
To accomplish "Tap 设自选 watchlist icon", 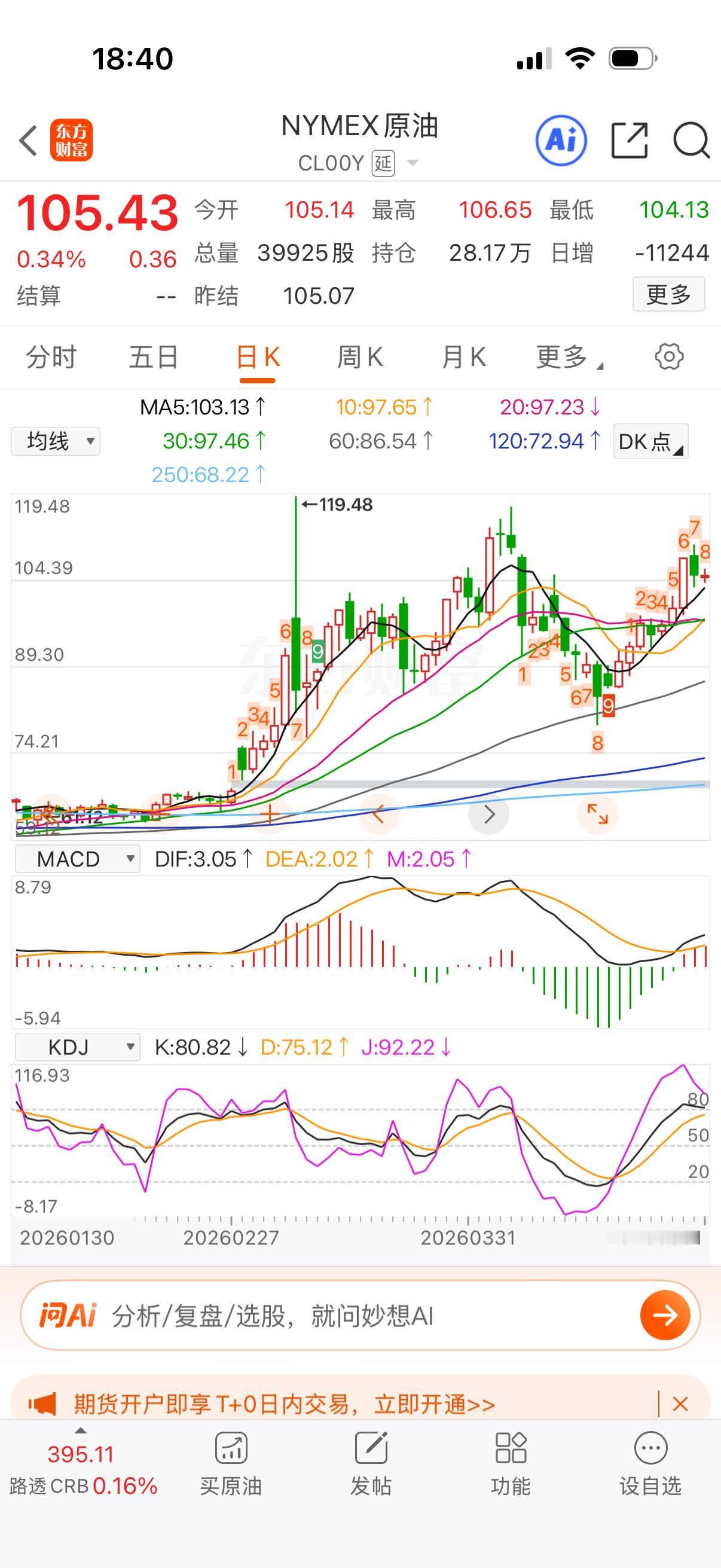I will click(x=650, y=1464).
